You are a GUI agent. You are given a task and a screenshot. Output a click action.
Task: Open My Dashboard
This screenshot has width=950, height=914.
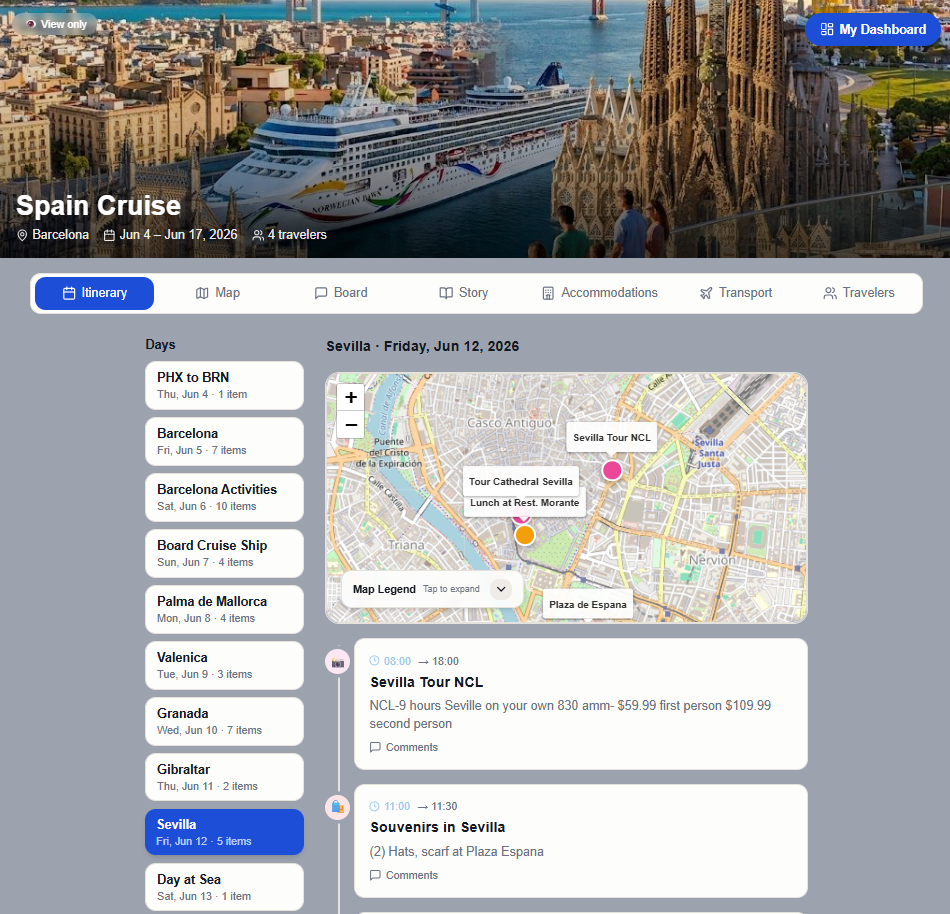pyautogui.click(x=873, y=29)
